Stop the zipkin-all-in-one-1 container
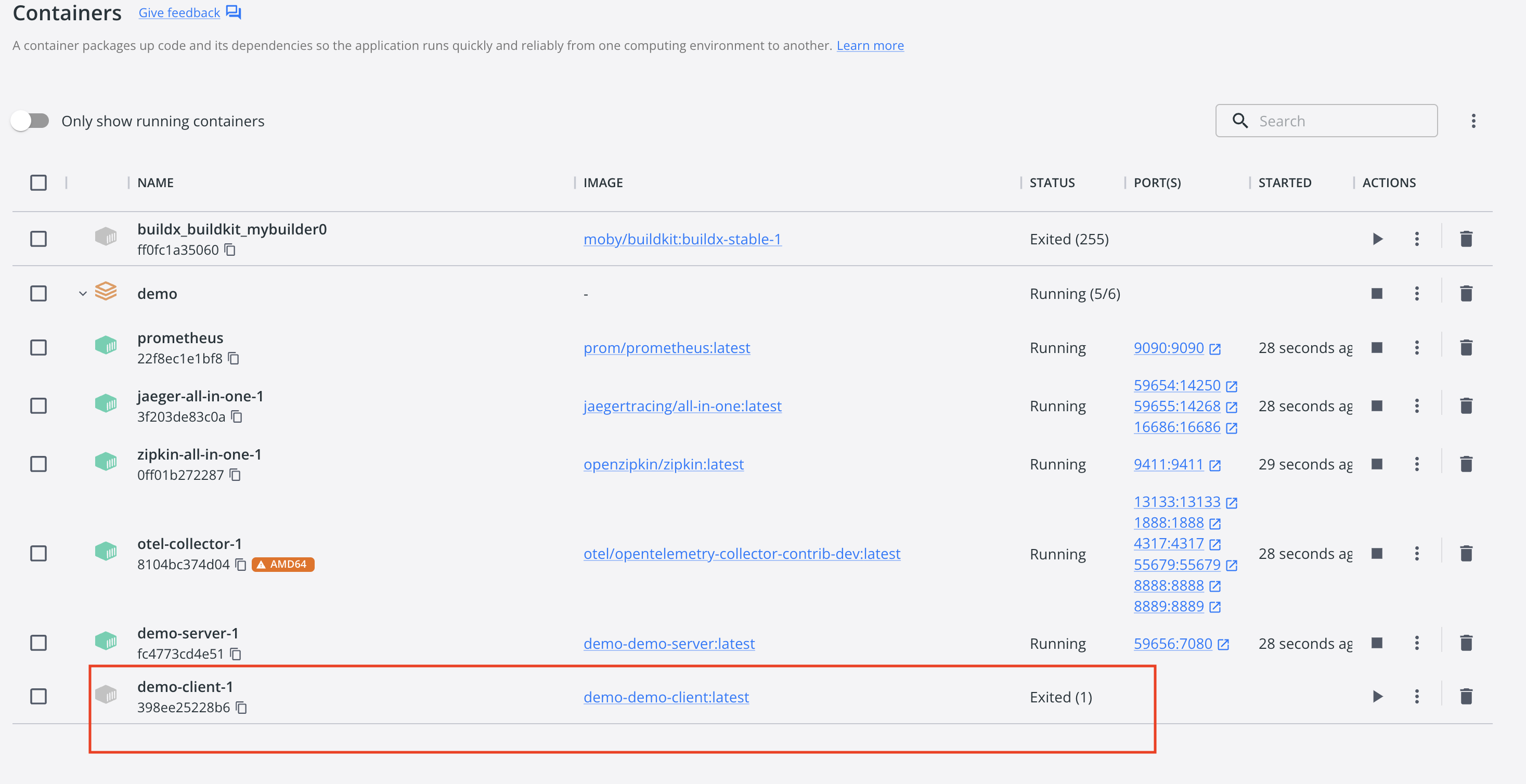Screen dimensions: 1526x784 click(1377, 464)
